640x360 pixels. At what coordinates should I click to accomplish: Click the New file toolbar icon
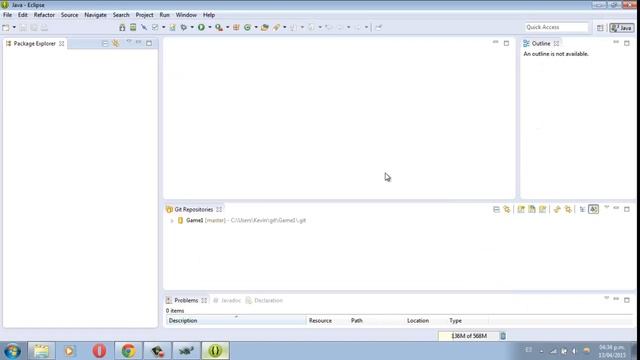[6, 28]
